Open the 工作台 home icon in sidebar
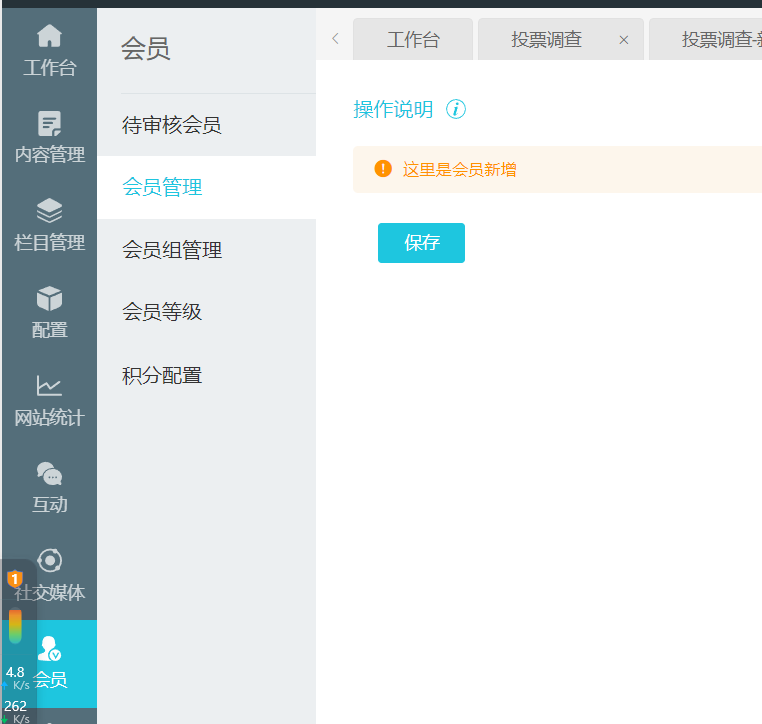 [49, 37]
